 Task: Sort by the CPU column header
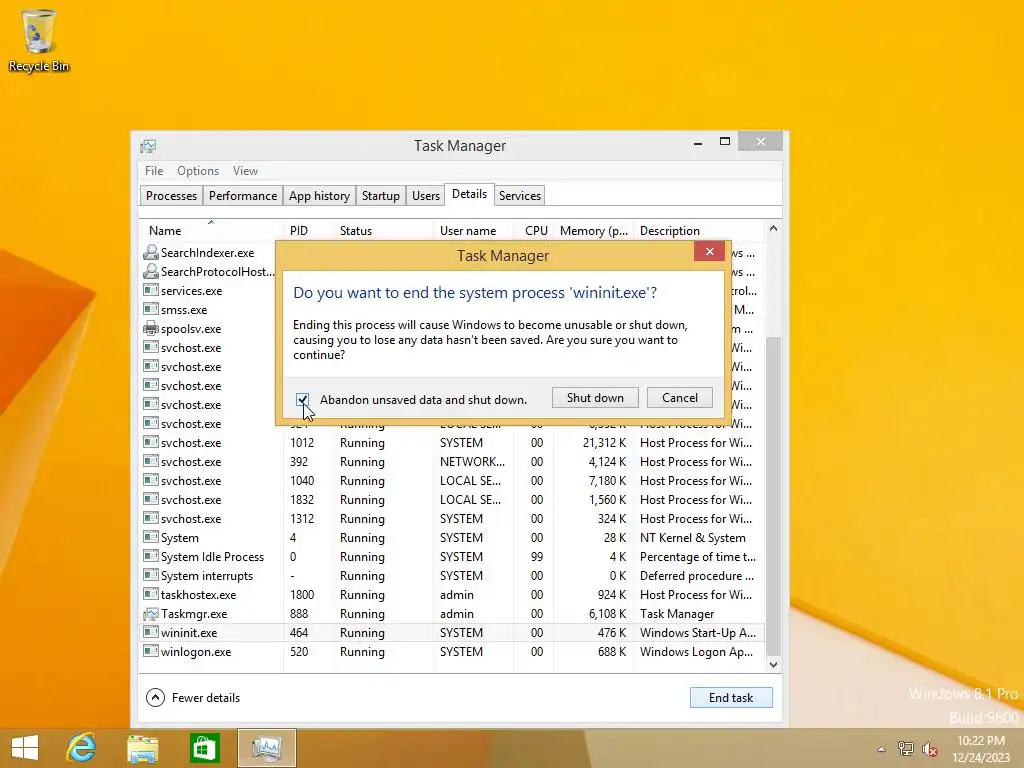pyautogui.click(x=534, y=231)
